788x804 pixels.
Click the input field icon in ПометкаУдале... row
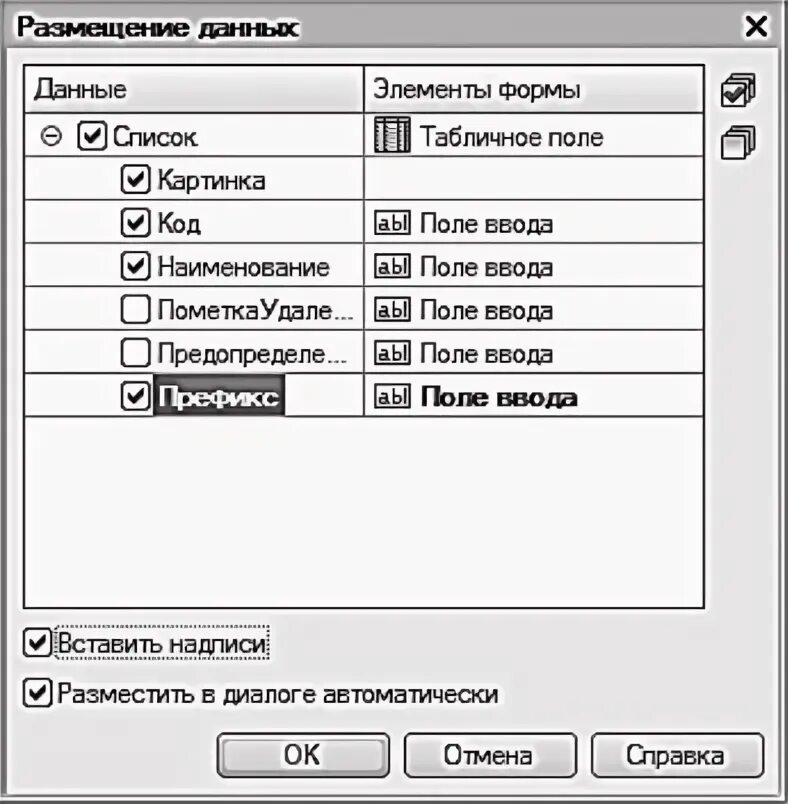point(392,310)
